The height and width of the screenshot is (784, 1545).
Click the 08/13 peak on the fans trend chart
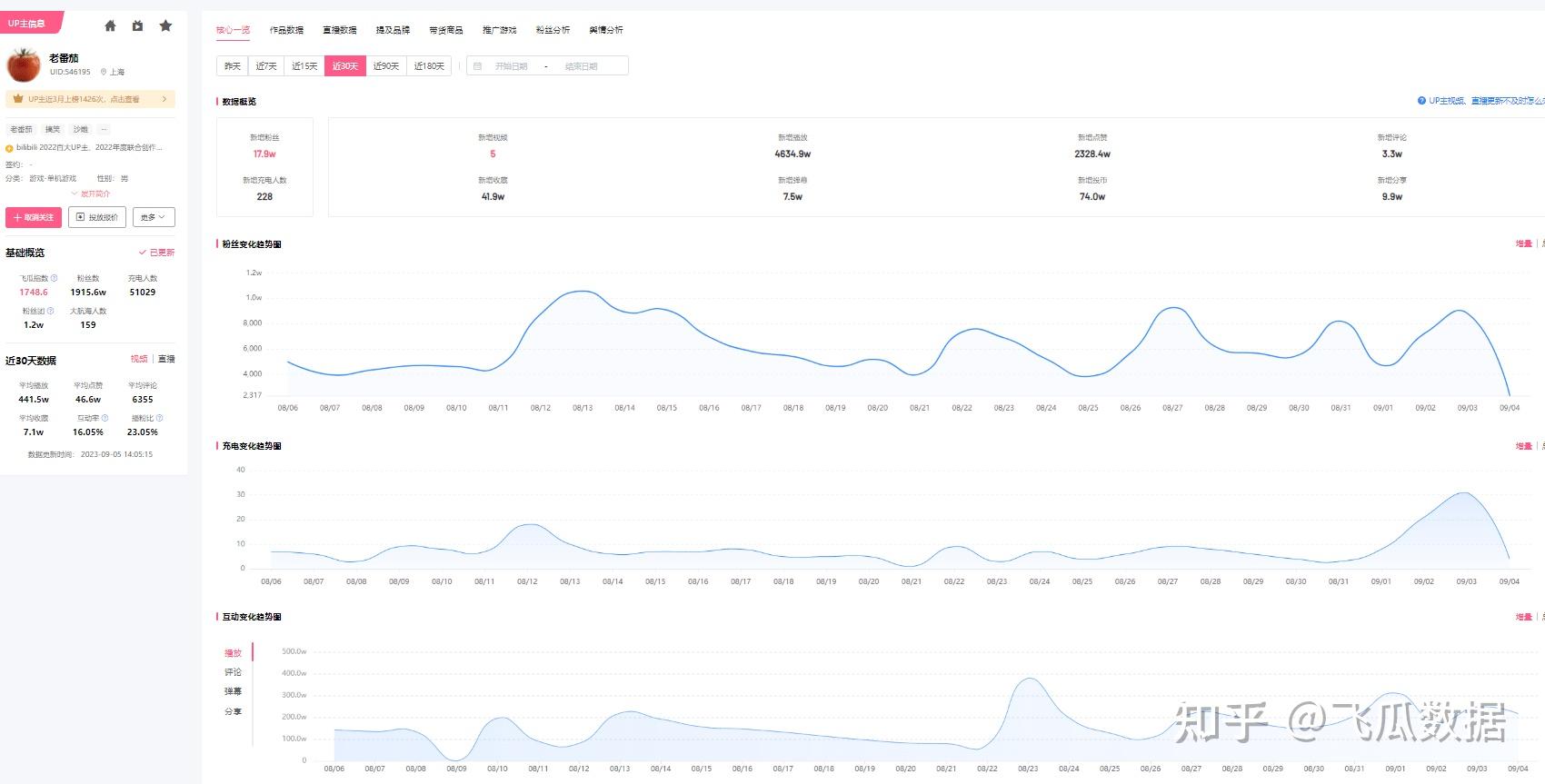tap(583, 292)
